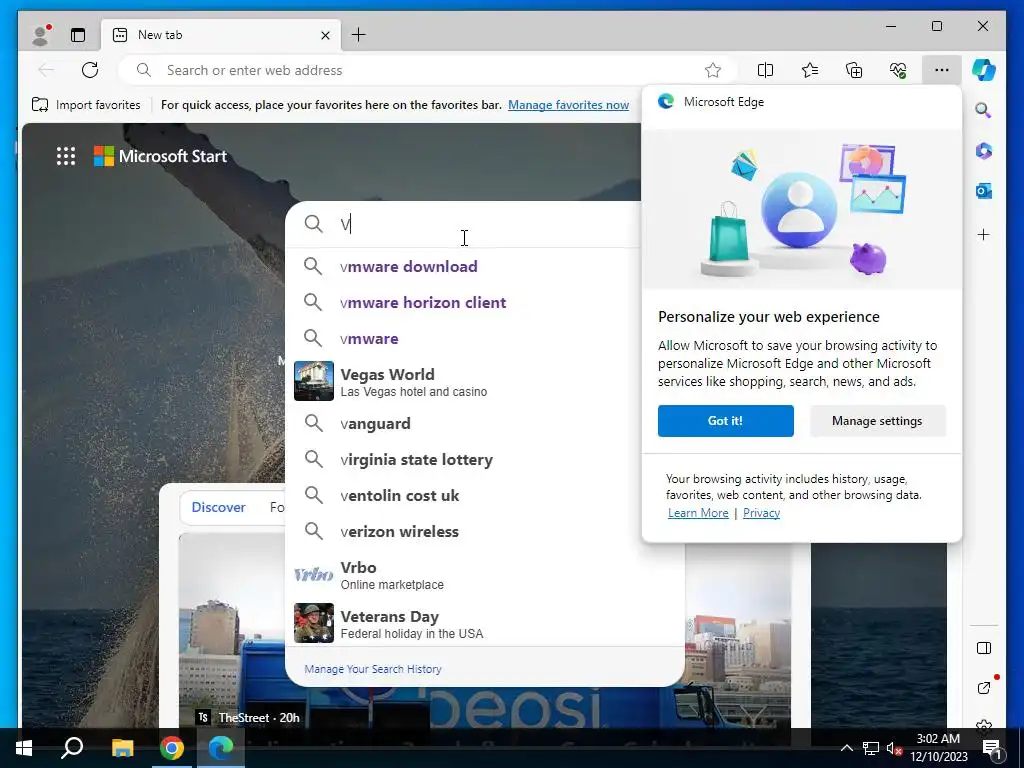
Task: Launch Chrome from taskbar
Action: (x=172, y=748)
